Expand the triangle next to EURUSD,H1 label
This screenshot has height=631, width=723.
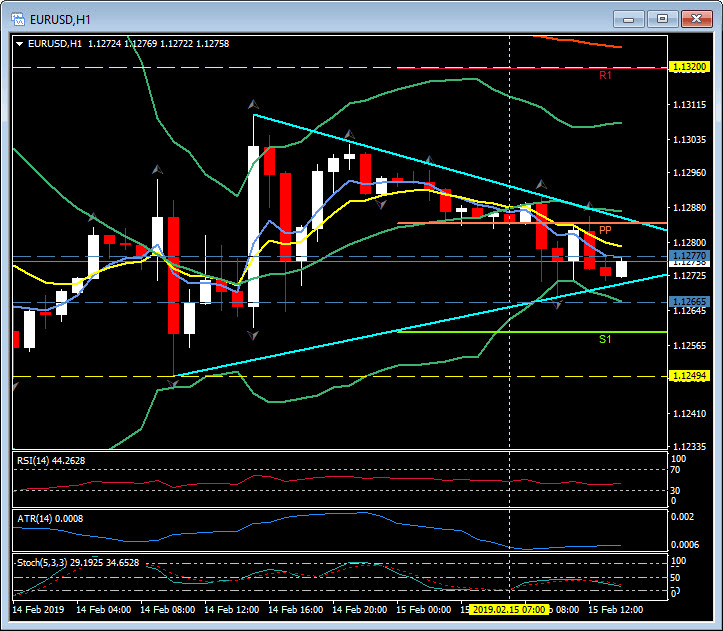coord(19,43)
